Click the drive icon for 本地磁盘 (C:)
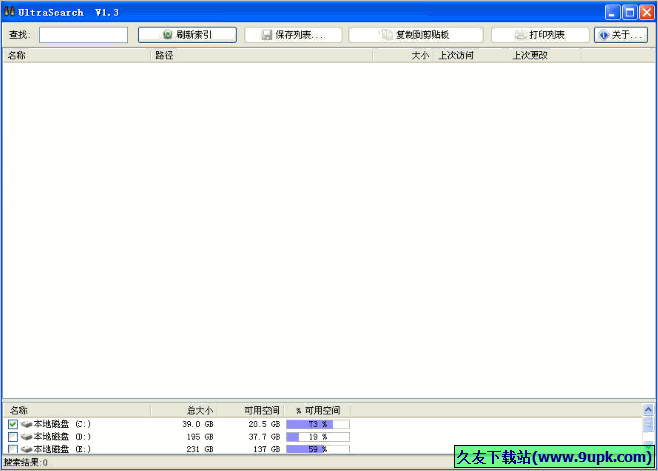658x471 pixels. [x=26, y=424]
